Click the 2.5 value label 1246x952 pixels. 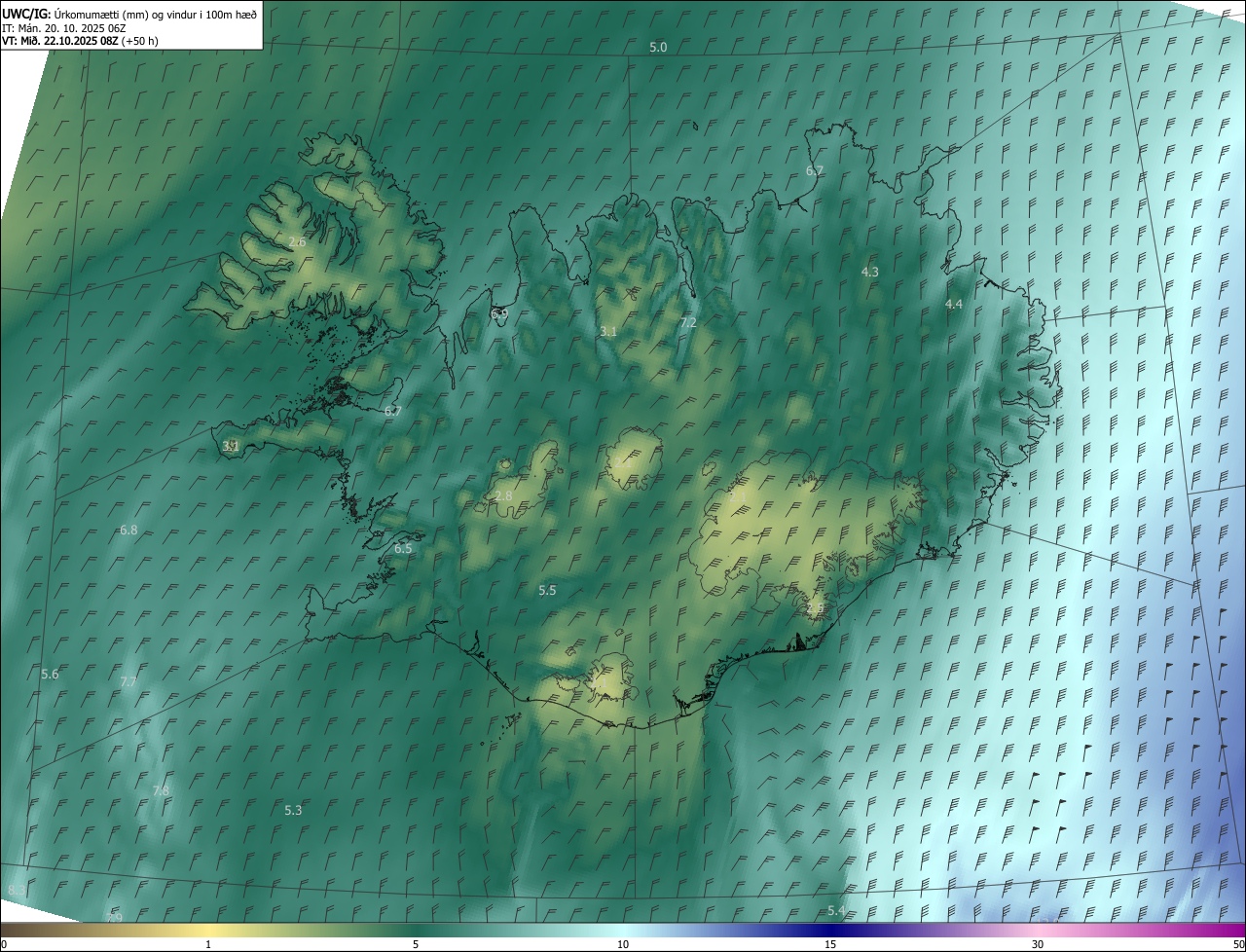(x=816, y=608)
